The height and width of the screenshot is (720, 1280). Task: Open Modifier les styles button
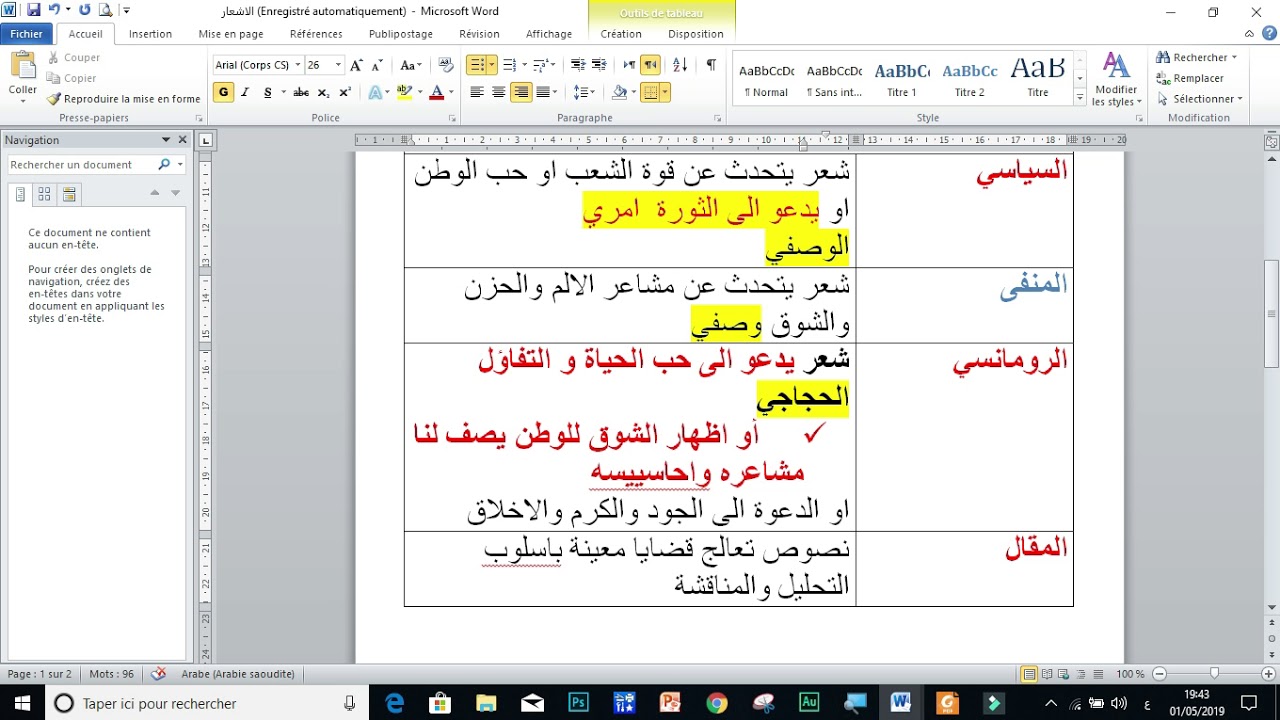pyautogui.click(x=1116, y=80)
